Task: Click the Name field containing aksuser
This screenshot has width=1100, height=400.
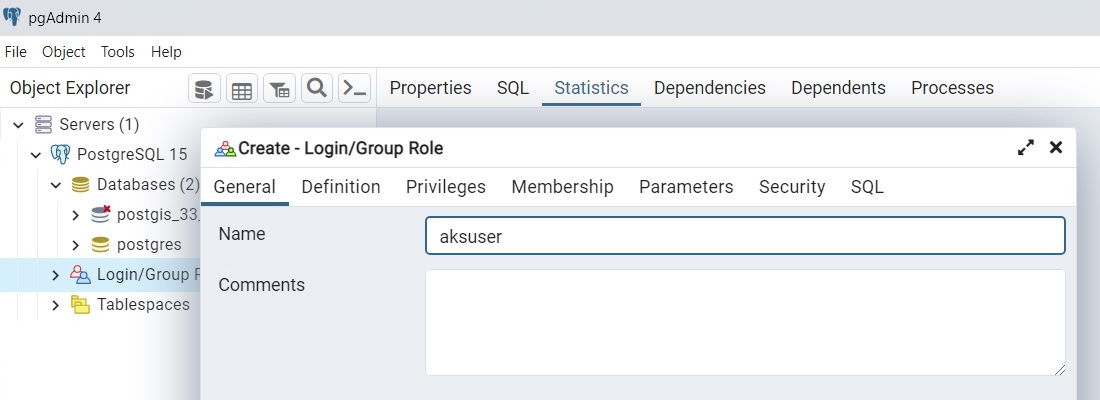Action: (745, 236)
